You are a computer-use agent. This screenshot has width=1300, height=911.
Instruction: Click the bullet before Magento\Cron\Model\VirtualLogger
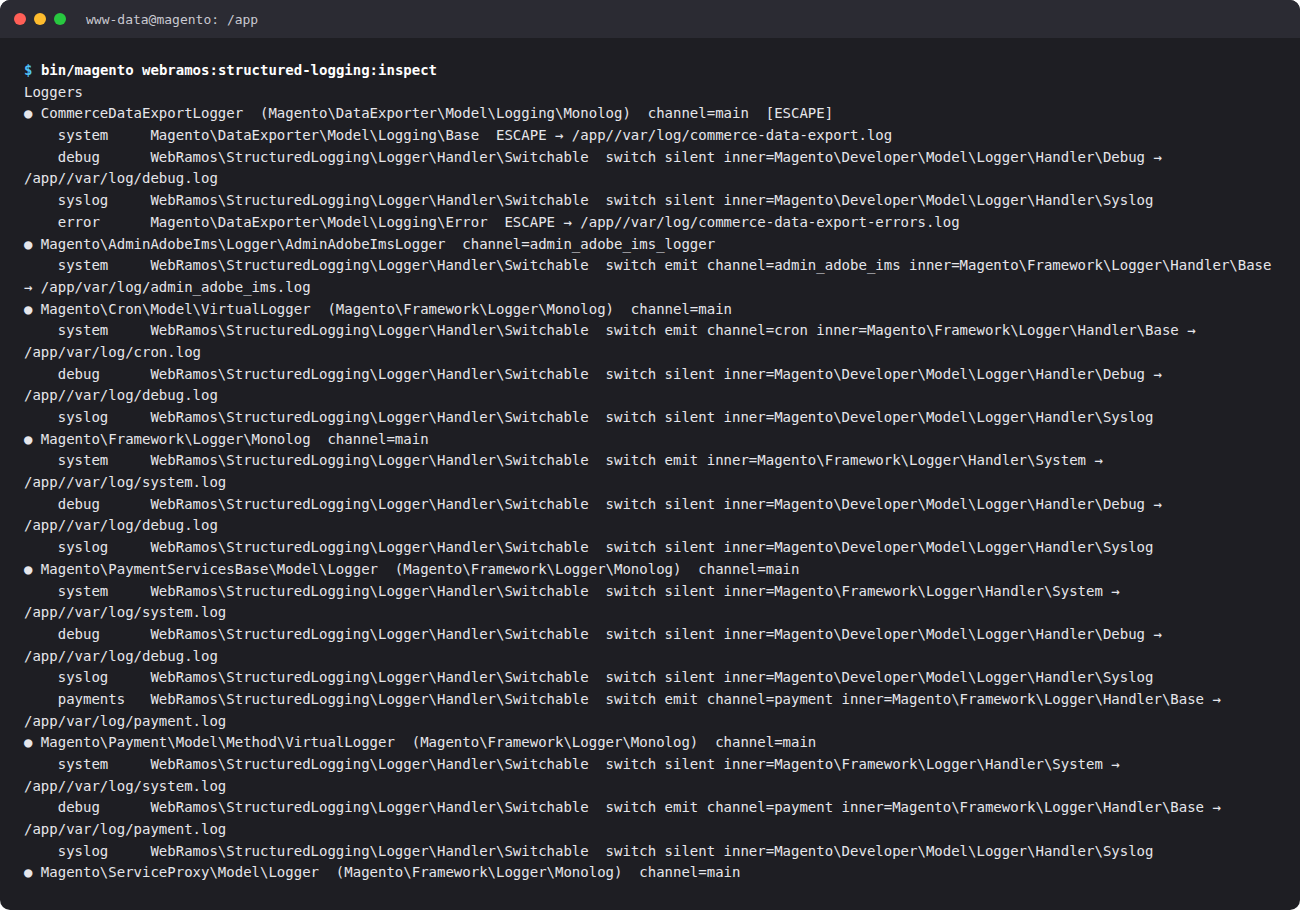point(28,310)
